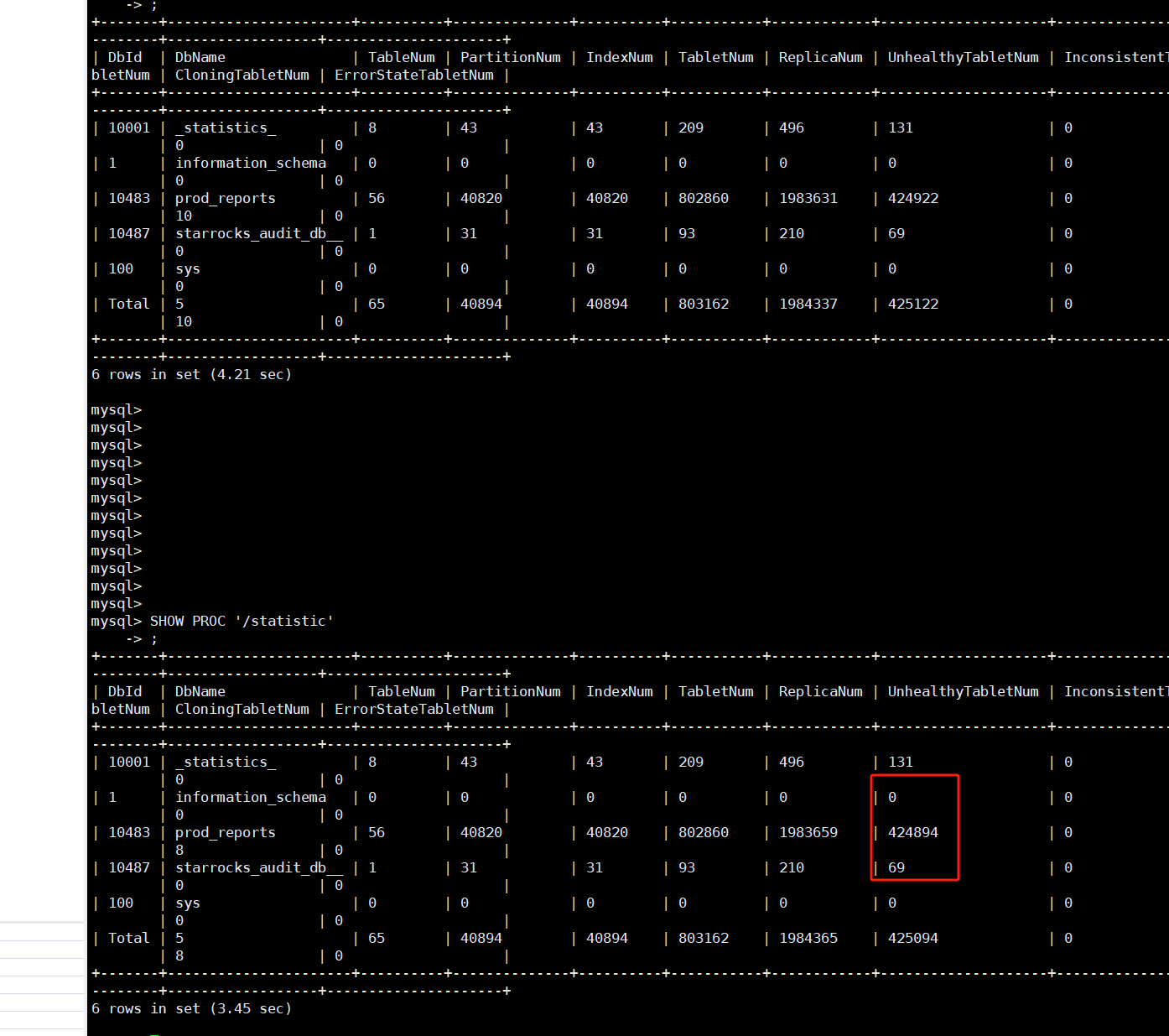Click the green terminal cursor

154,1033
